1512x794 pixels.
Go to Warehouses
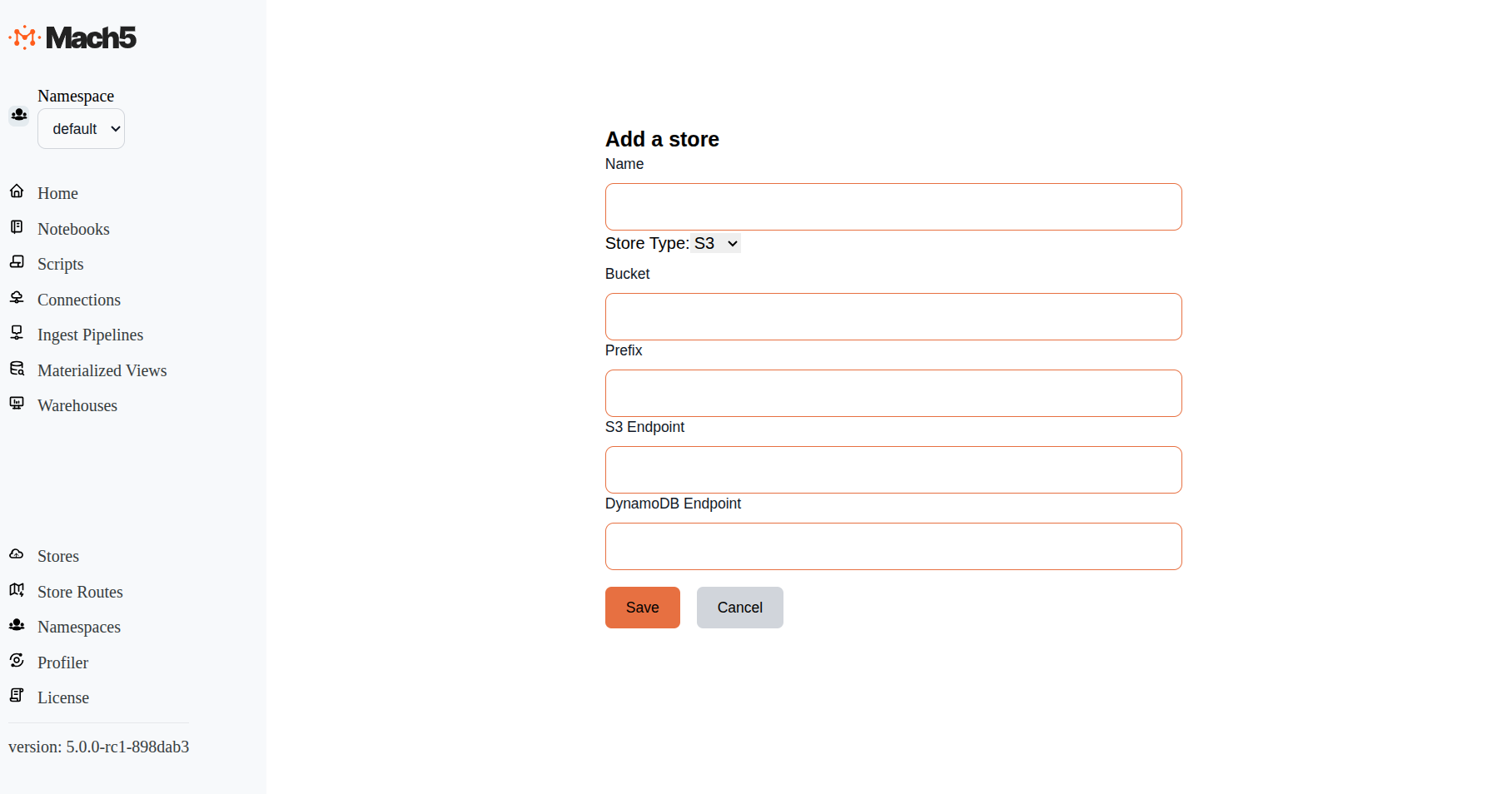coord(77,405)
